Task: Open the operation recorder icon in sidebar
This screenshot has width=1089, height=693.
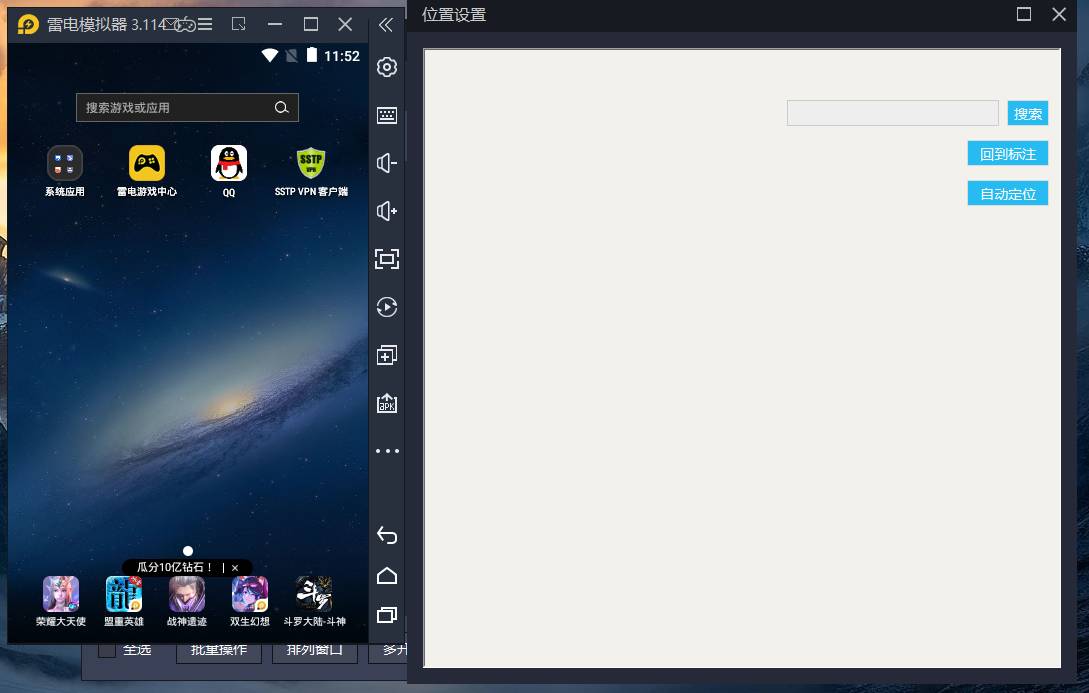Action: 387,307
